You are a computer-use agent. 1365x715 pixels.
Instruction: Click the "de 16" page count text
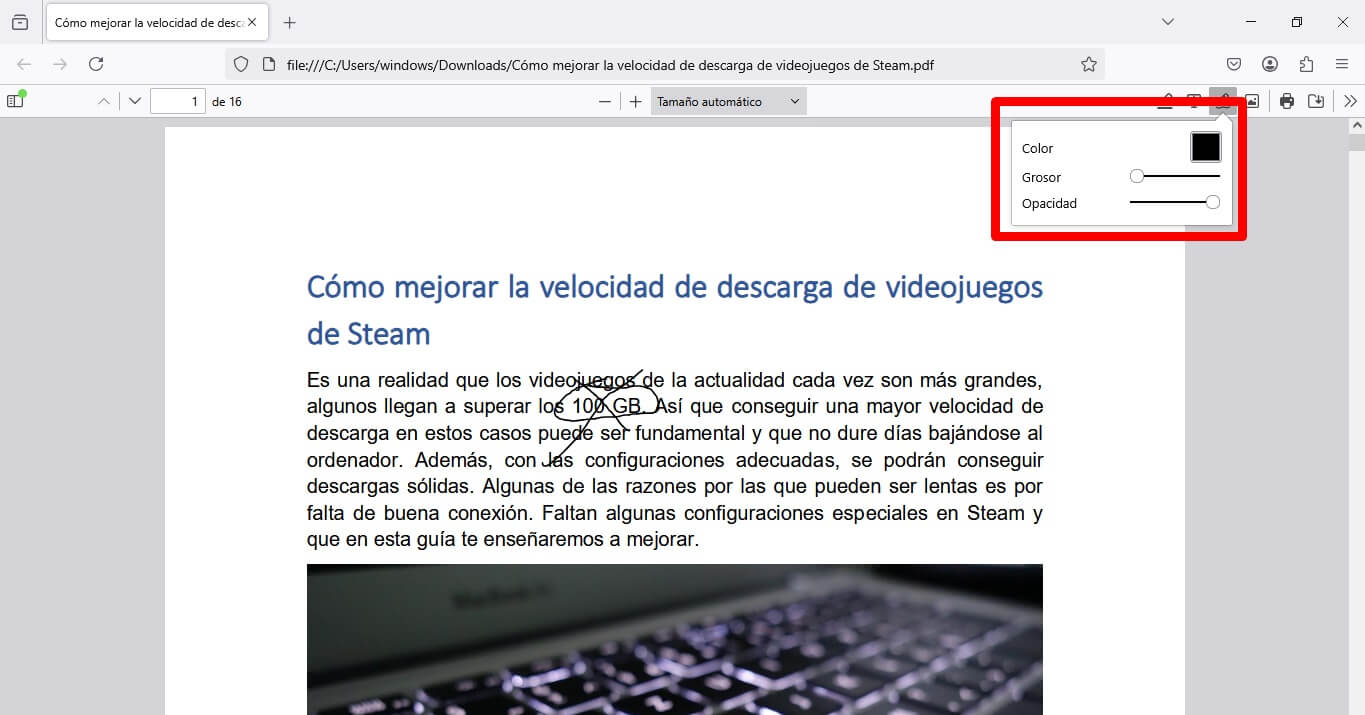tap(227, 101)
